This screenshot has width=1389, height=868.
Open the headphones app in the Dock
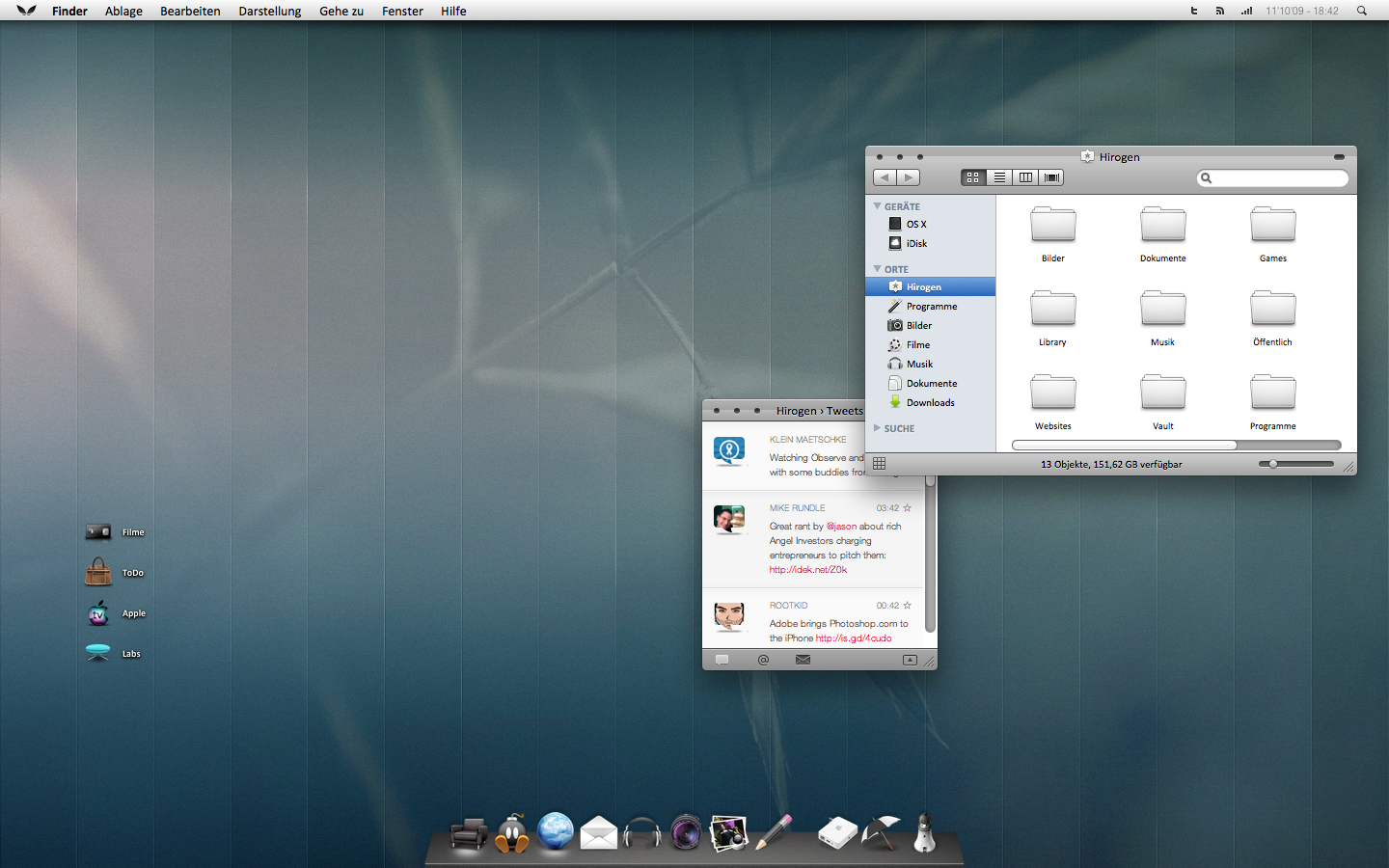click(642, 832)
